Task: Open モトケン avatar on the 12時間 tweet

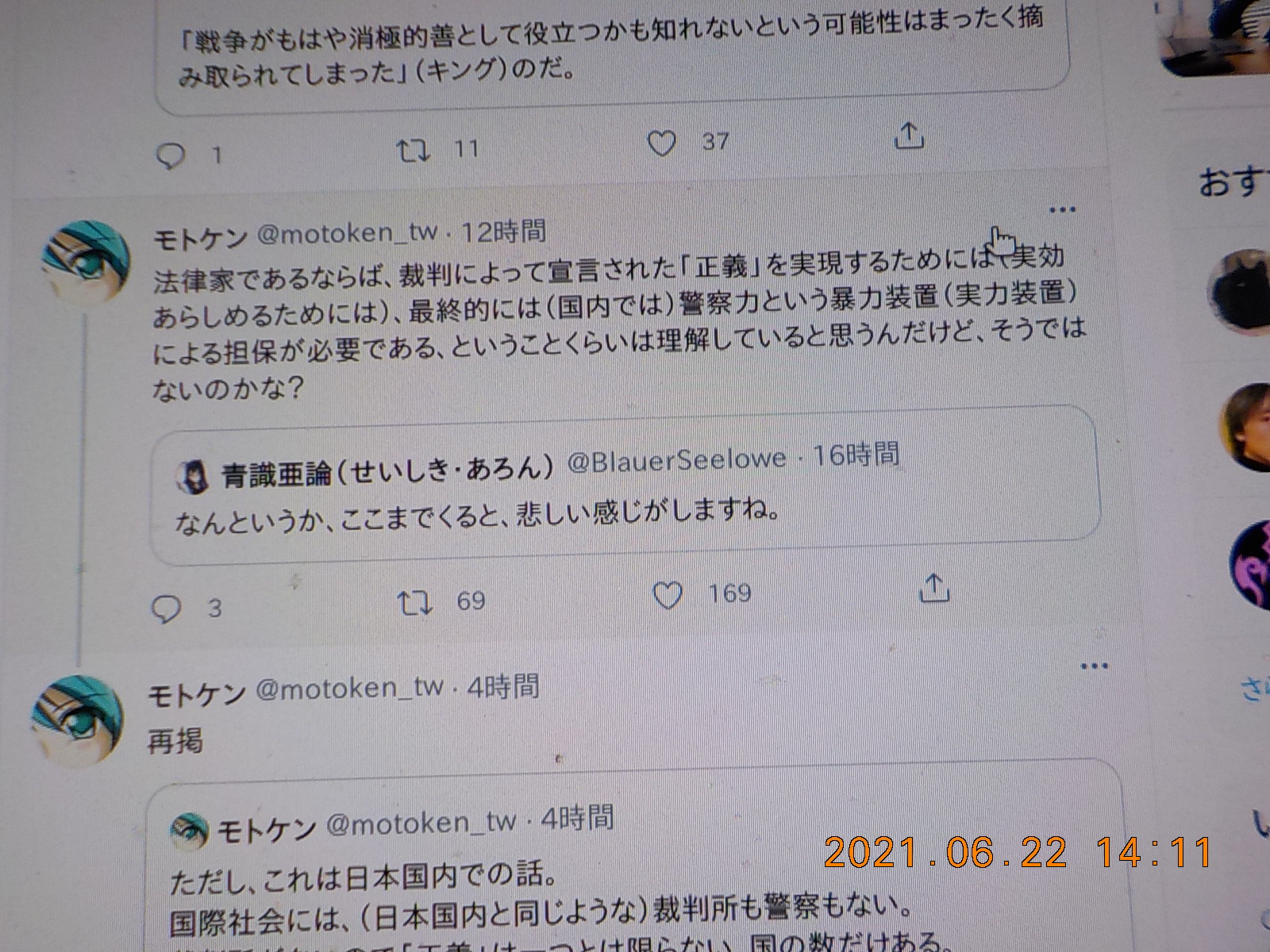Action: pyautogui.click(x=86, y=263)
